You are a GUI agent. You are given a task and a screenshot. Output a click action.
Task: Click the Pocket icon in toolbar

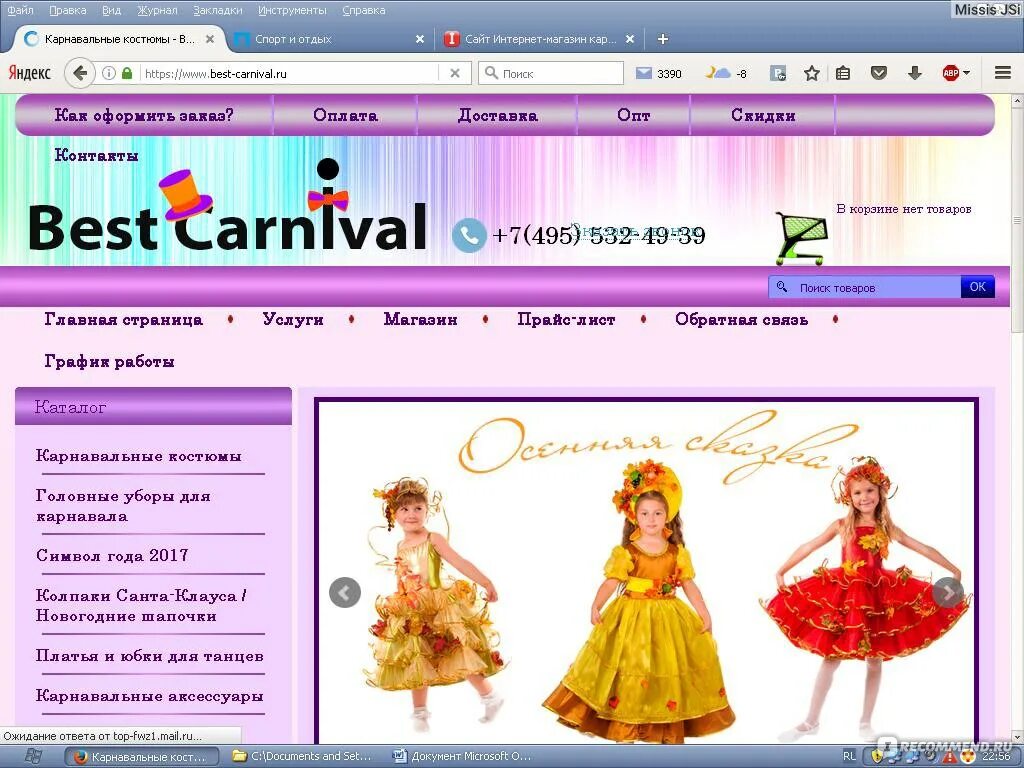[x=879, y=73]
